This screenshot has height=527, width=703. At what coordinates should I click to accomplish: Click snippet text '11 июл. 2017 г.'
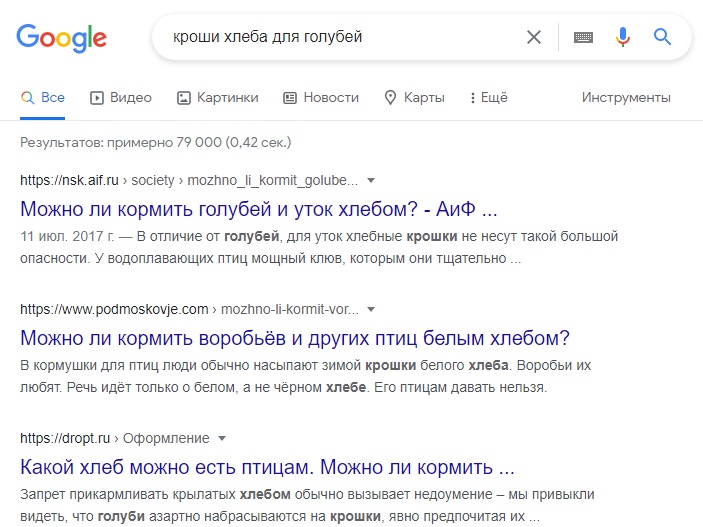pos(67,236)
